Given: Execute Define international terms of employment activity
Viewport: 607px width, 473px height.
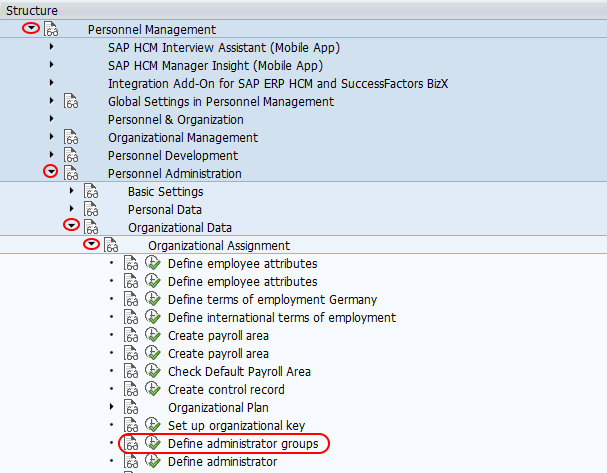Looking at the screenshot, I should 153,317.
